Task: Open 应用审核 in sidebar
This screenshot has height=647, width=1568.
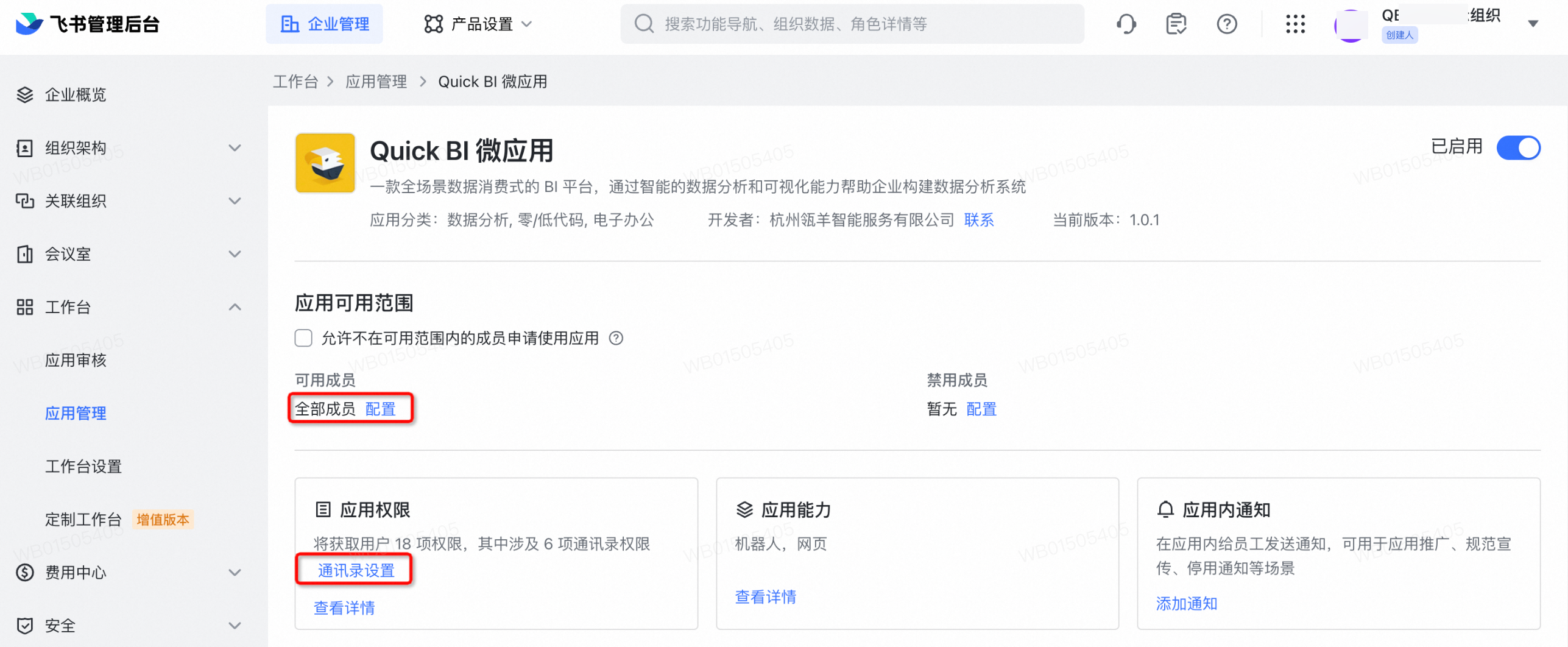Action: point(76,361)
